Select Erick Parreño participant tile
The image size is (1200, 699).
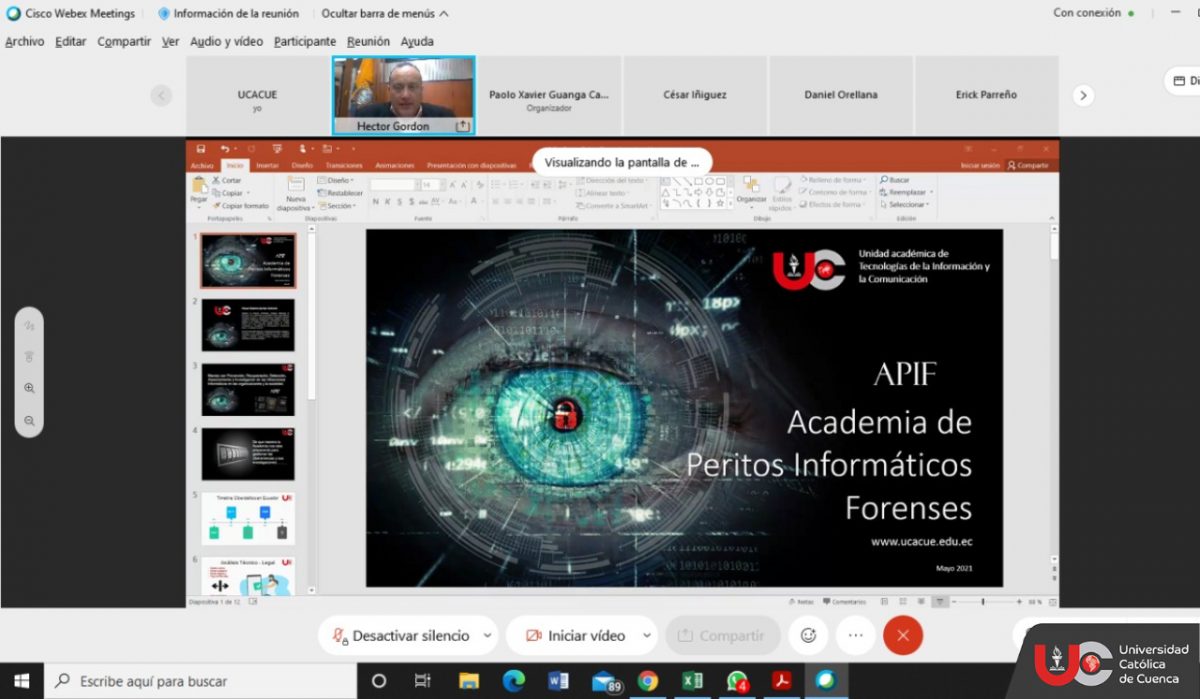(986, 95)
